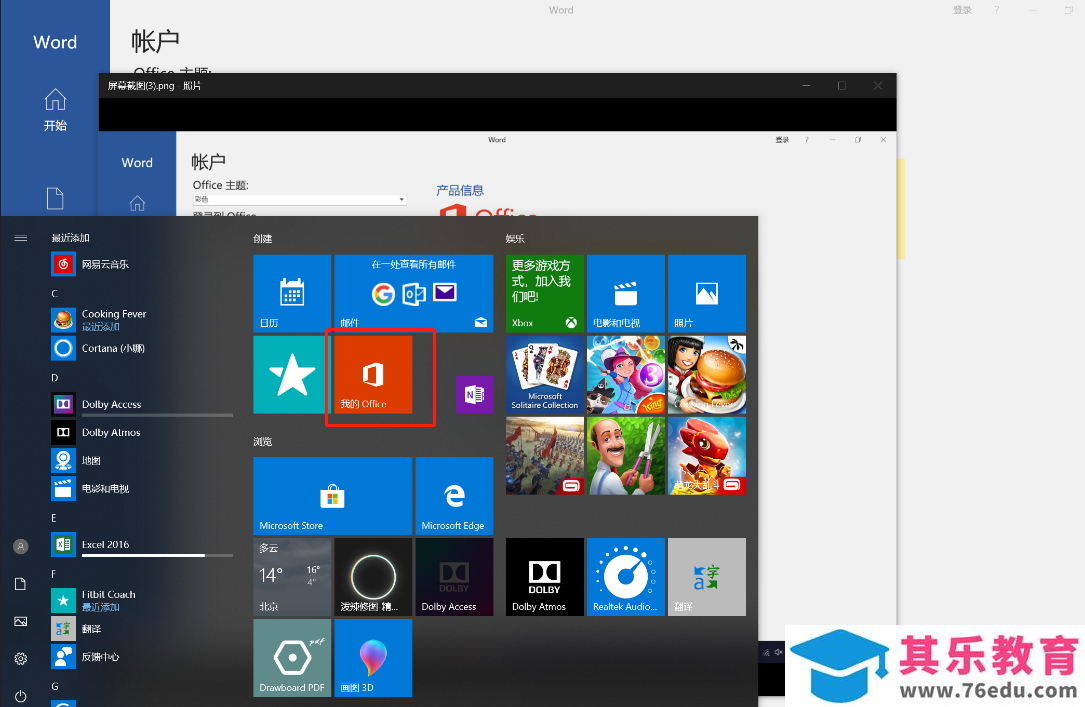Open 反馈中心 from the app list

(x=142, y=656)
